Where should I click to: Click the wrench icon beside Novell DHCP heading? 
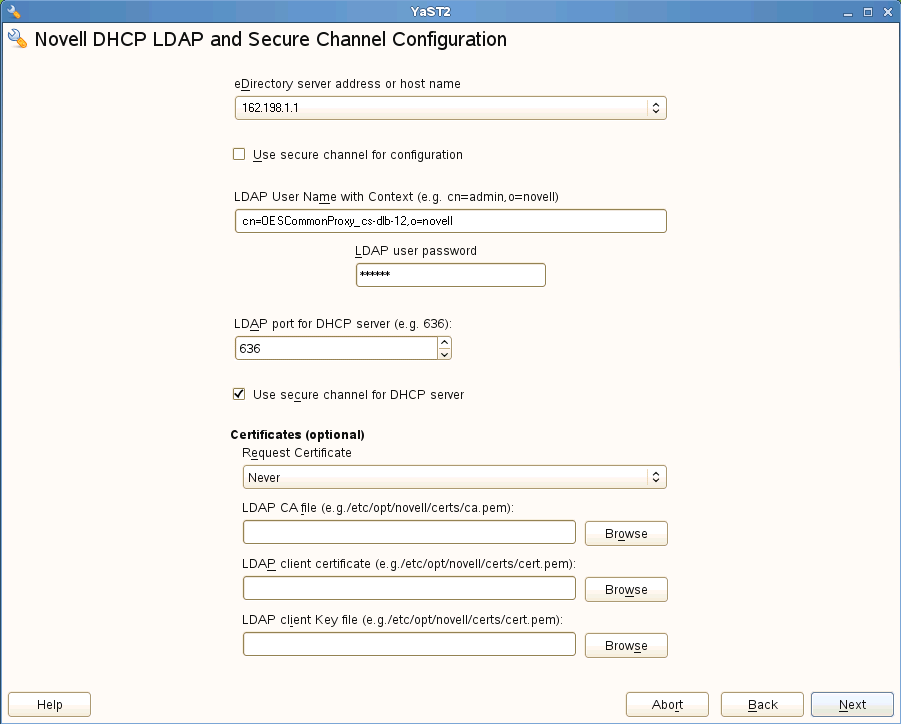tap(17, 39)
